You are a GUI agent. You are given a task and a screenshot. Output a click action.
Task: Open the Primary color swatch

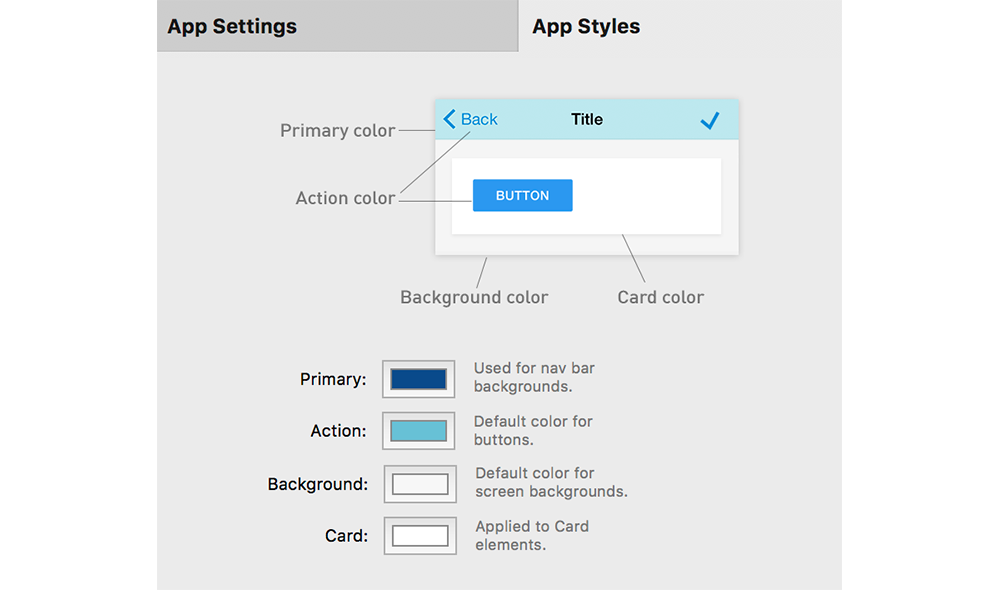[418, 379]
